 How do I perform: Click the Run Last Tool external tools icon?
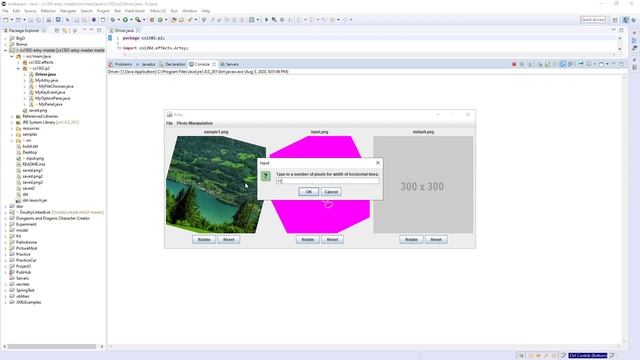tap(138, 20)
